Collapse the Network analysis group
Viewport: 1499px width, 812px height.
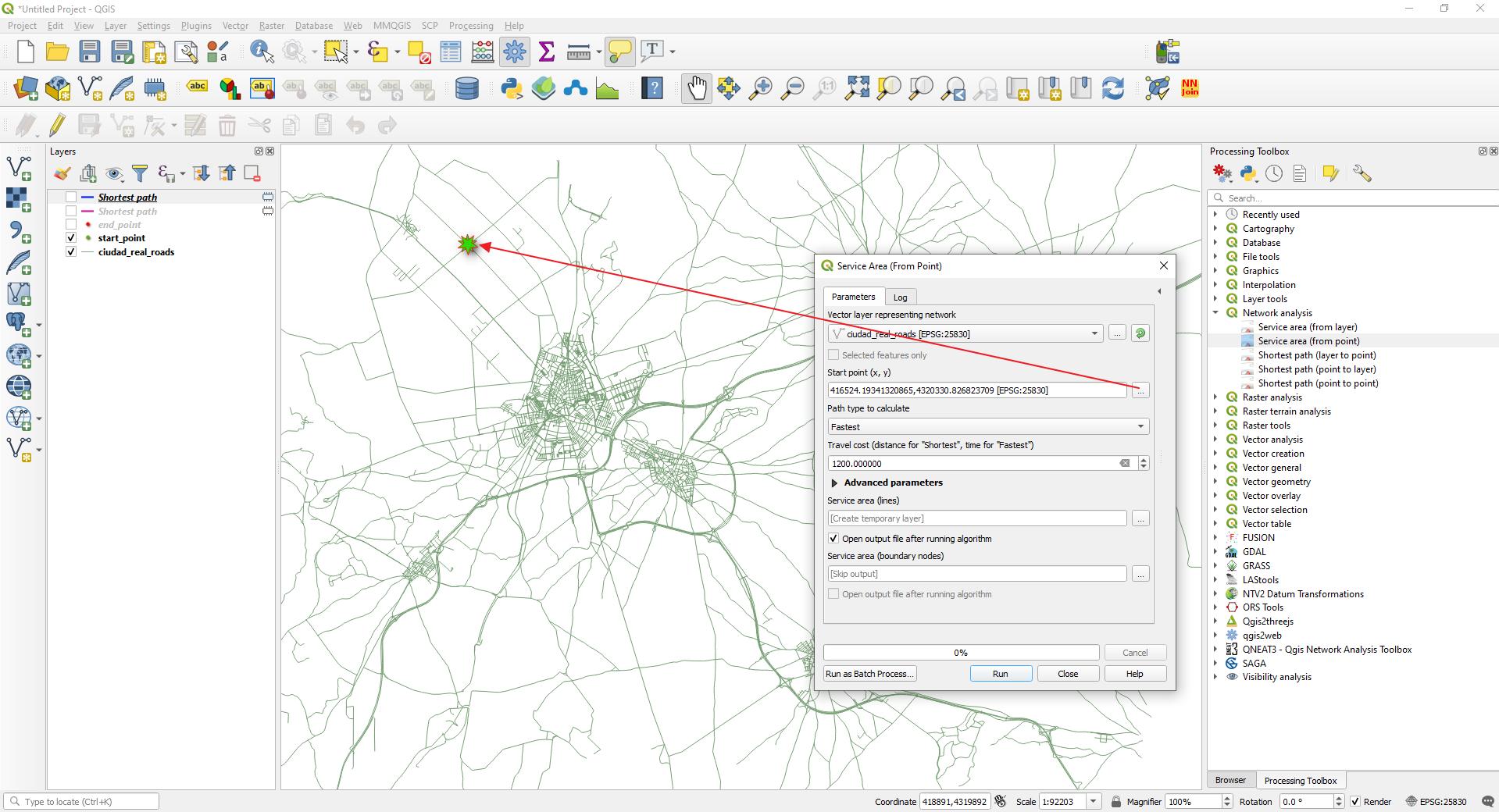(x=1216, y=312)
